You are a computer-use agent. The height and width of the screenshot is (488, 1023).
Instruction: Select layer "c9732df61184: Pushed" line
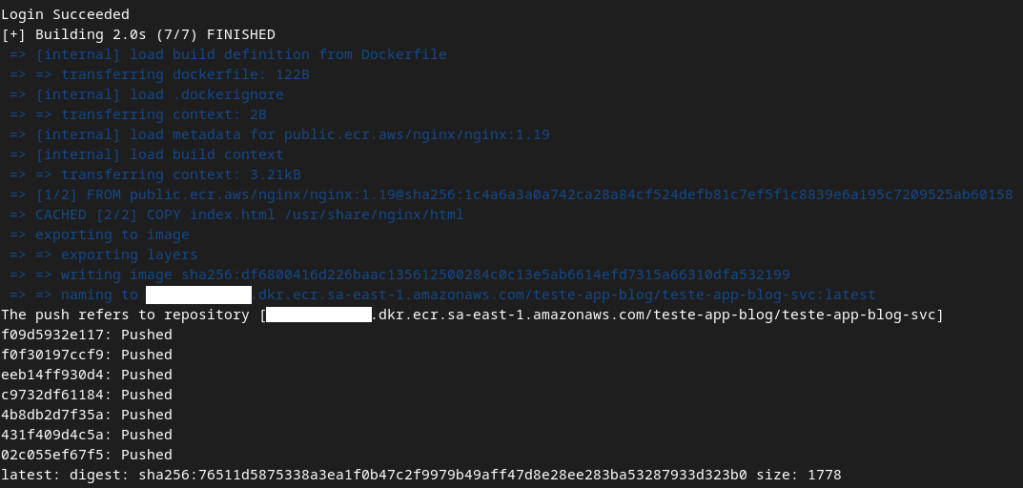[x=86, y=394]
